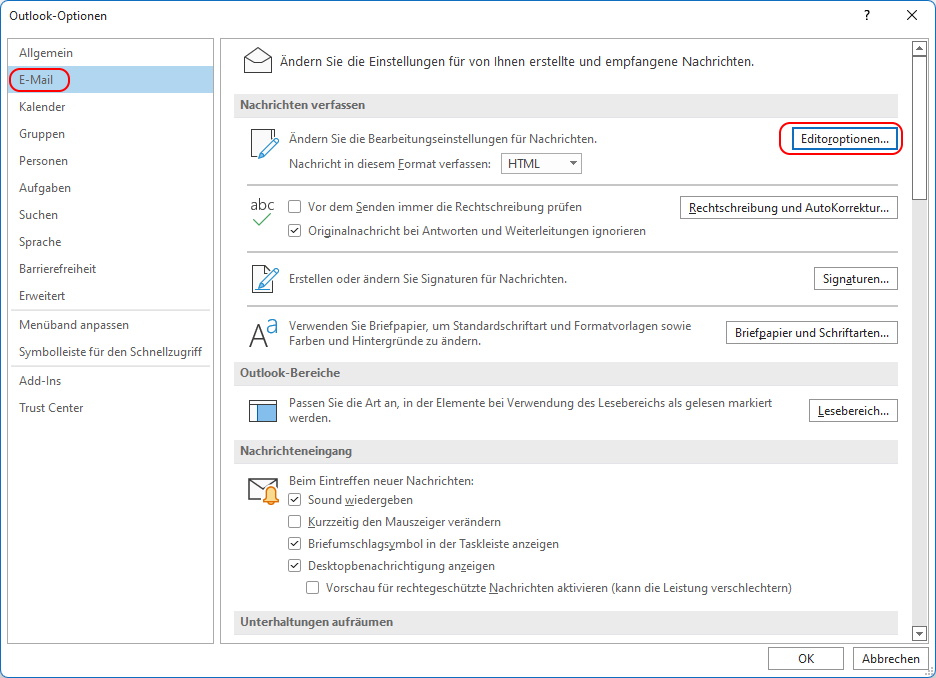
Task: Click the Outlook-Bereiche section header
Action: (565, 373)
